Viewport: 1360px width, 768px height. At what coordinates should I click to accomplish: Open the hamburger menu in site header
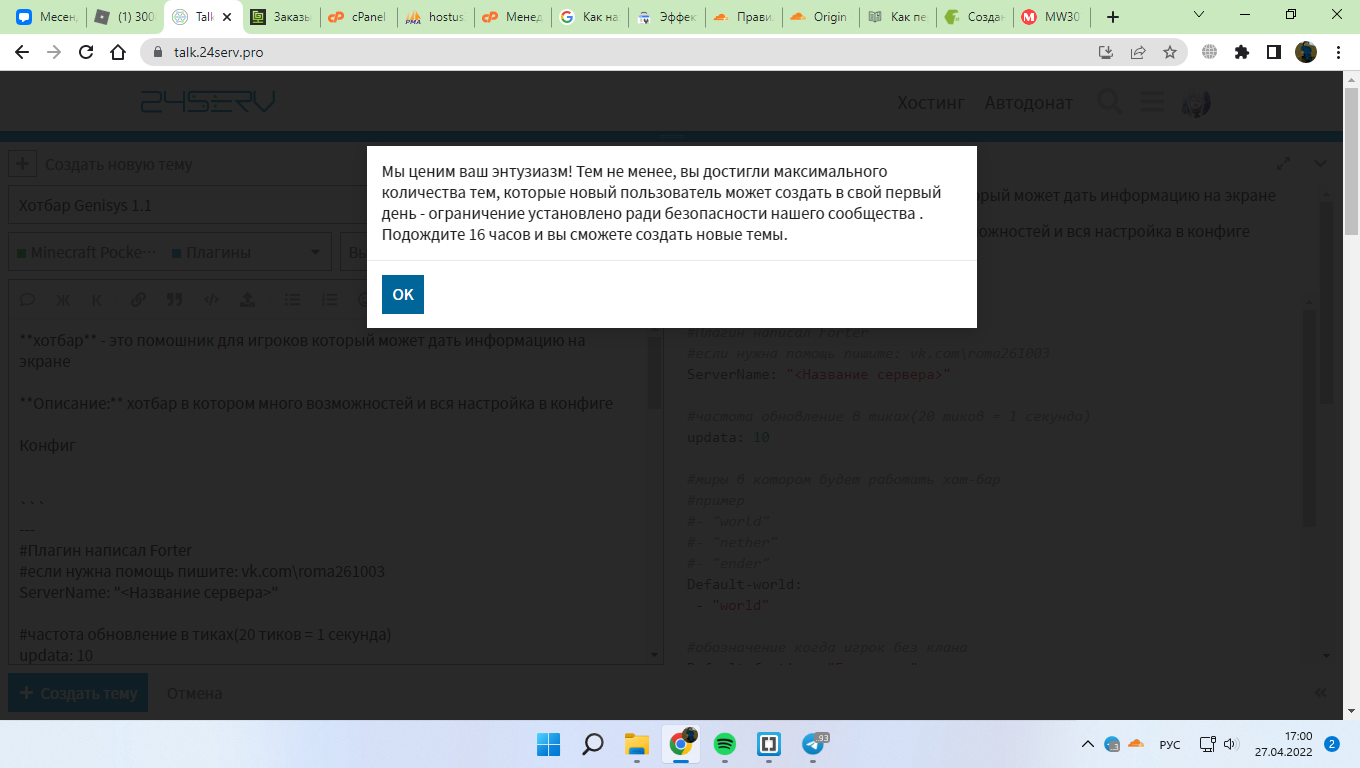(1153, 102)
